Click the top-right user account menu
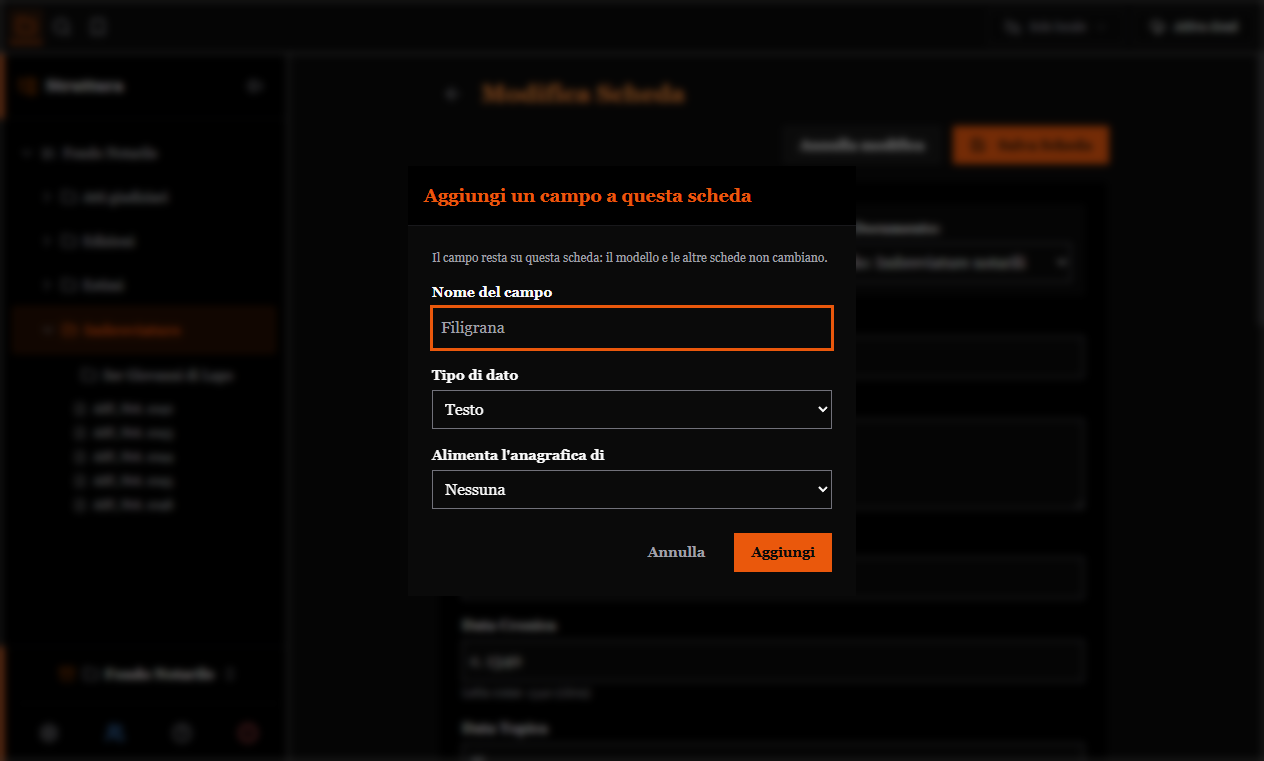This screenshot has height=761, width=1264. click(1194, 27)
